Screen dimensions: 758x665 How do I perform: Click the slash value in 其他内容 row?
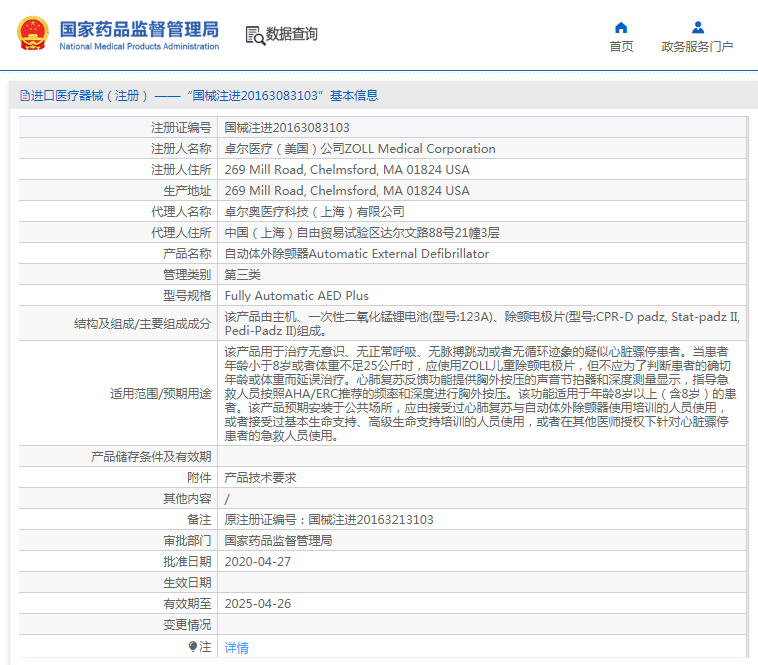click(x=227, y=499)
